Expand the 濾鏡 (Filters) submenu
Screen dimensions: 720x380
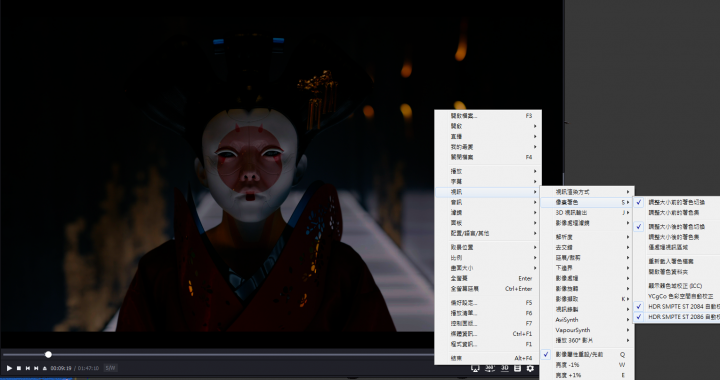point(488,212)
